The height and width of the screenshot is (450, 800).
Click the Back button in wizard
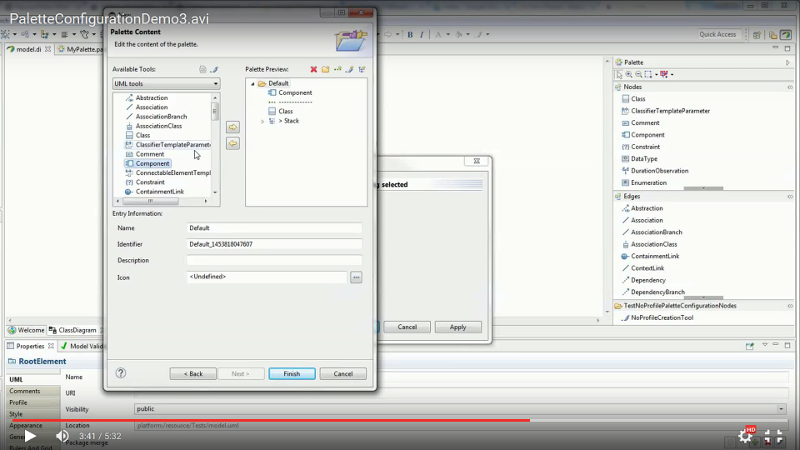click(193, 374)
